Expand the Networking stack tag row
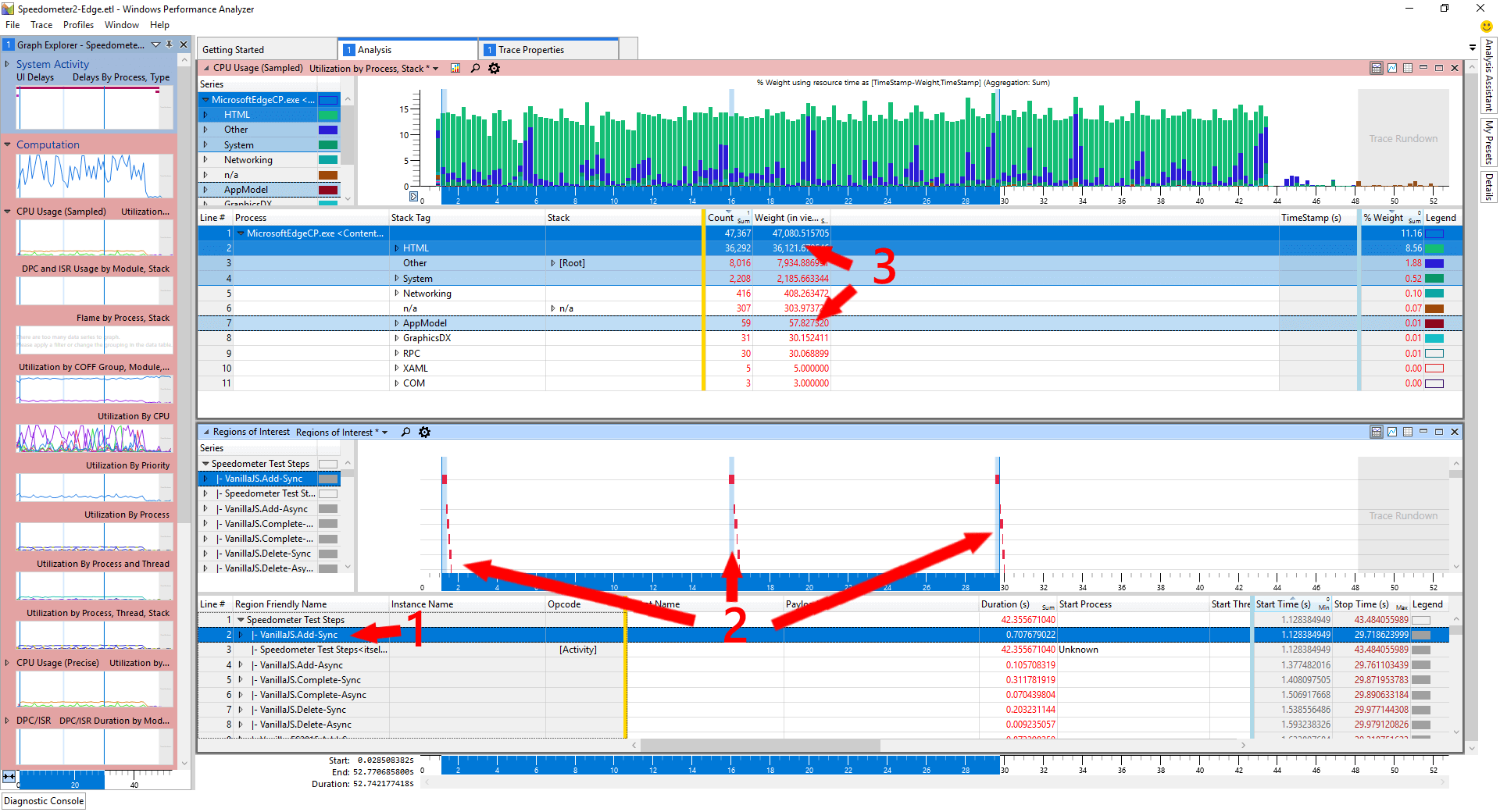The height and width of the screenshot is (812, 1500). [397, 293]
